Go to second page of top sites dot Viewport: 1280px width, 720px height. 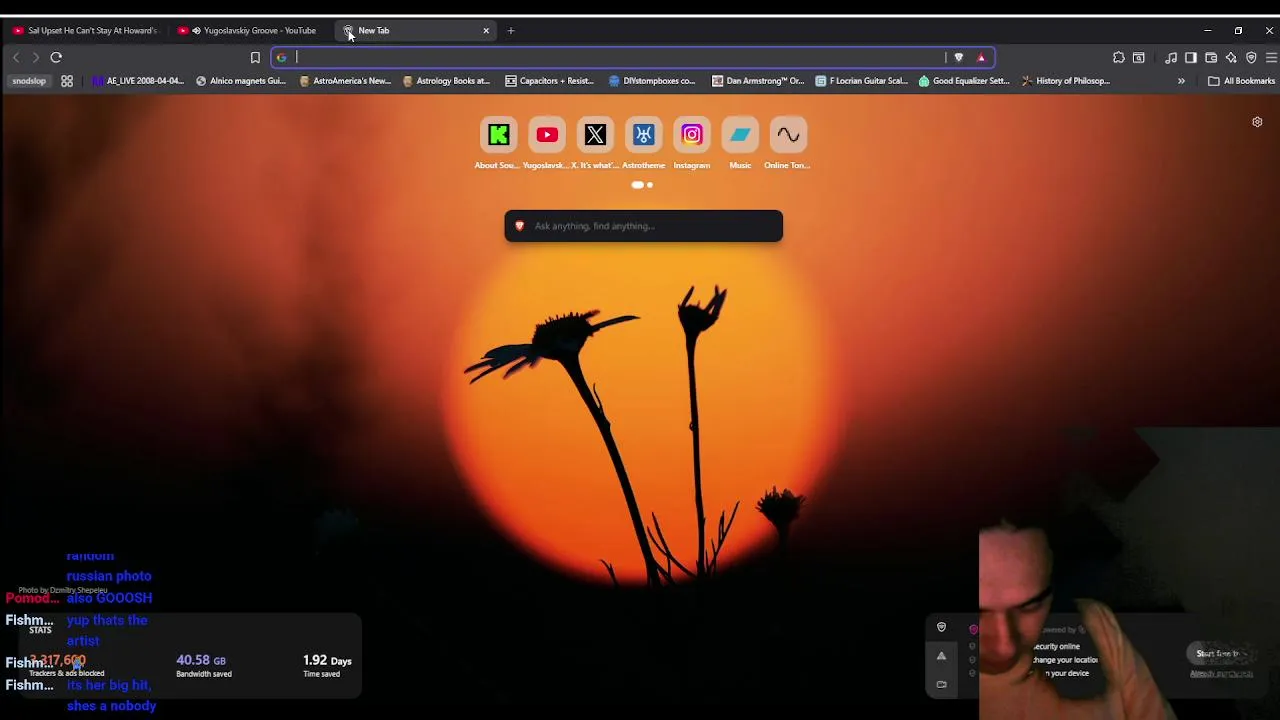click(650, 185)
